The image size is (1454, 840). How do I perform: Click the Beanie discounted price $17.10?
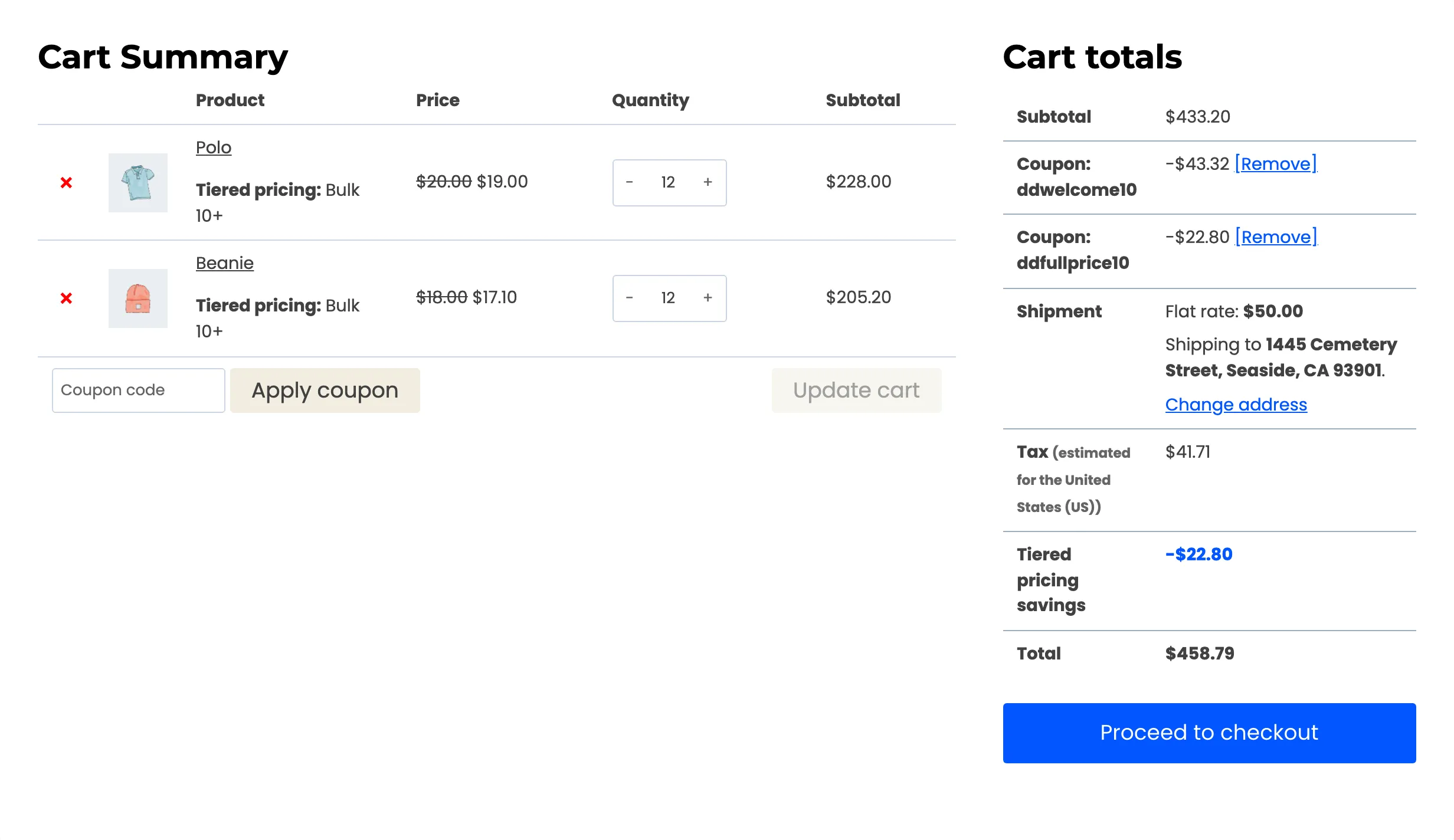(495, 297)
